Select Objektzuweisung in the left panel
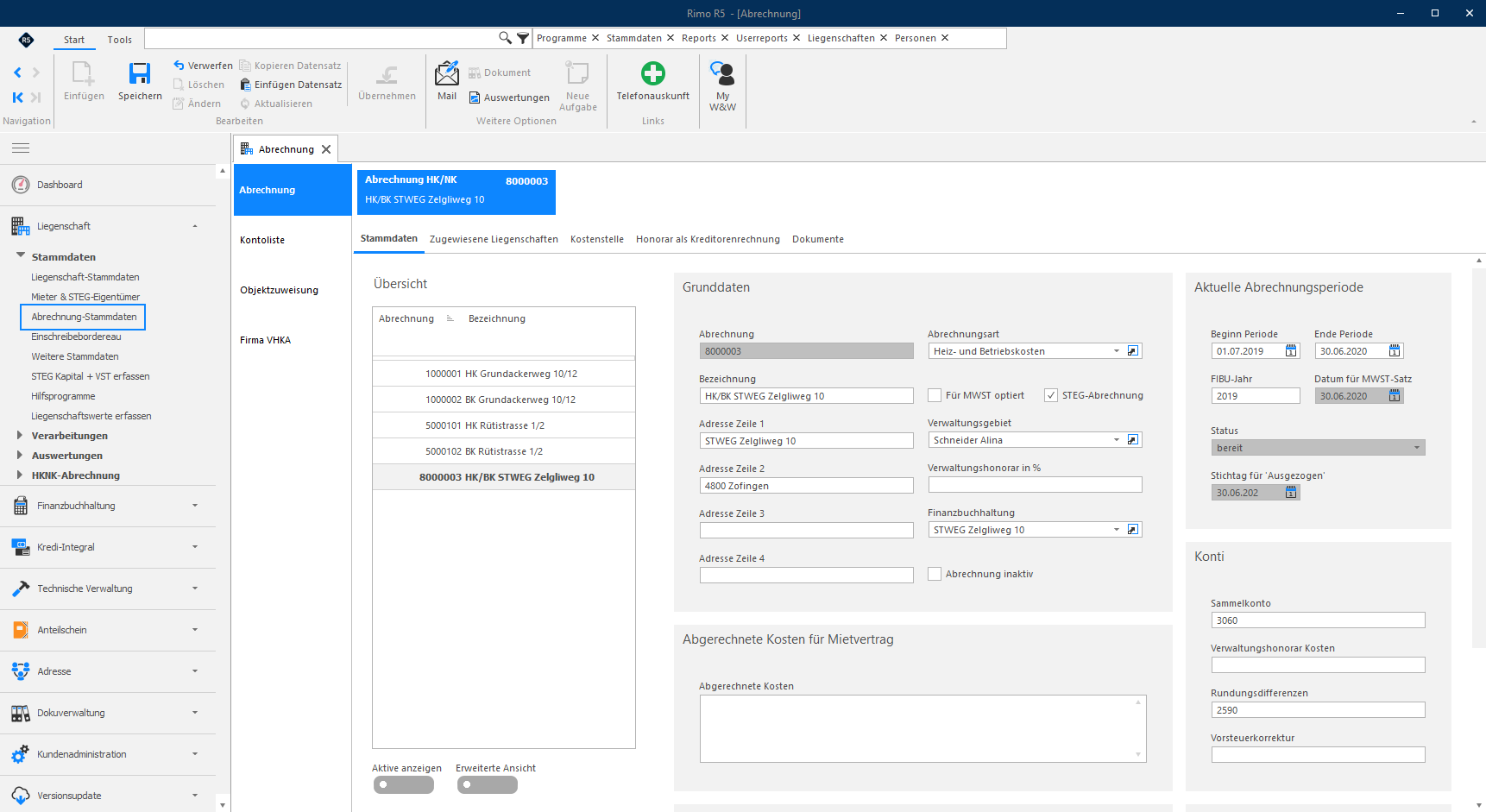 279,290
